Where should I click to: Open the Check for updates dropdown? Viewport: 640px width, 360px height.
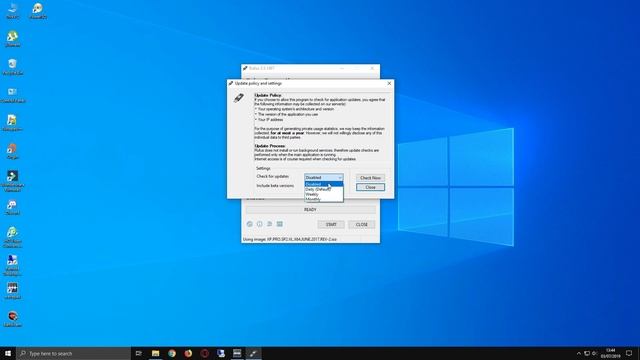tap(324, 178)
